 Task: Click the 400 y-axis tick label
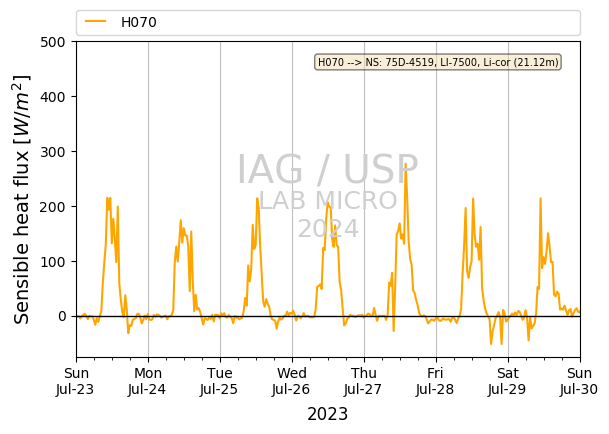(x=53, y=97)
